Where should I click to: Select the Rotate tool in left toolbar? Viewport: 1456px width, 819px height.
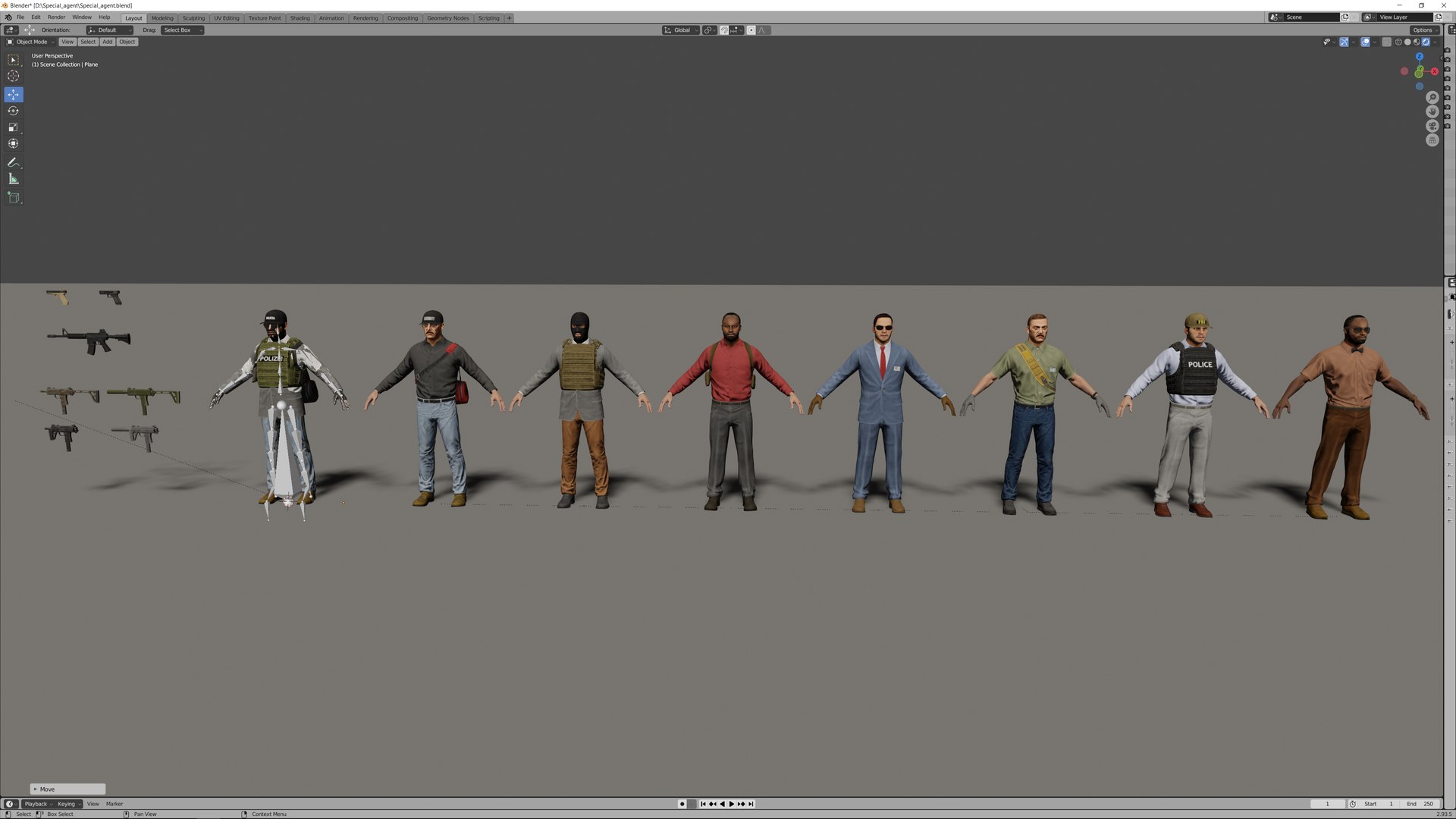click(x=14, y=111)
